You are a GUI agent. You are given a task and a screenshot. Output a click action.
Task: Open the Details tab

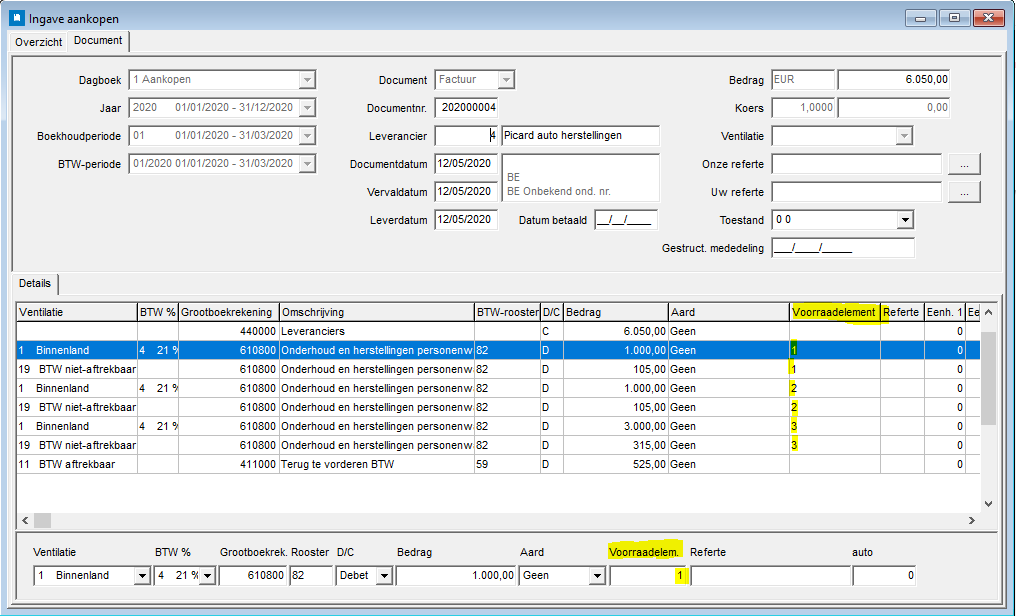click(x=36, y=284)
